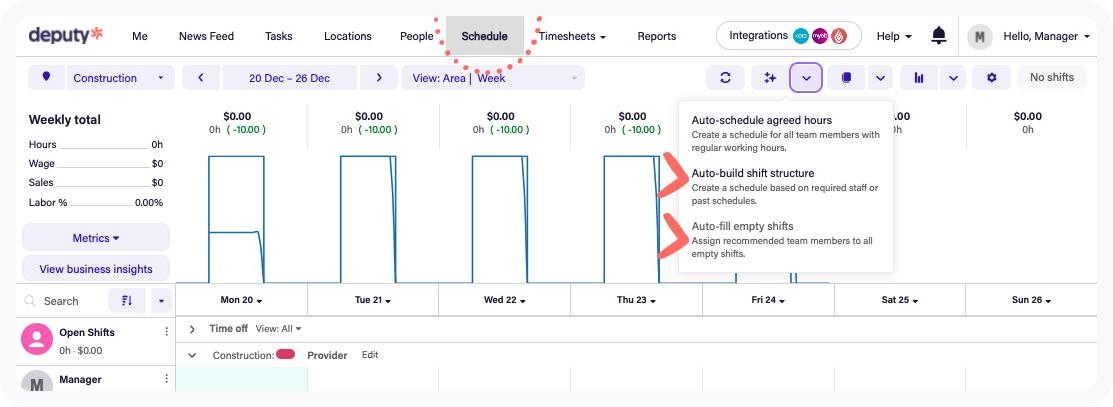1113x407 pixels.
Task: Go to previous week arrow
Action: (x=201, y=78)
